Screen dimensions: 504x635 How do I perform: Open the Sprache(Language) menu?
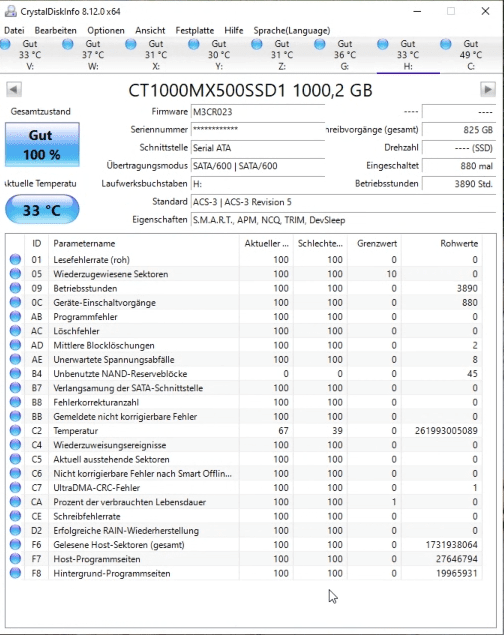(x=292, y=30)
